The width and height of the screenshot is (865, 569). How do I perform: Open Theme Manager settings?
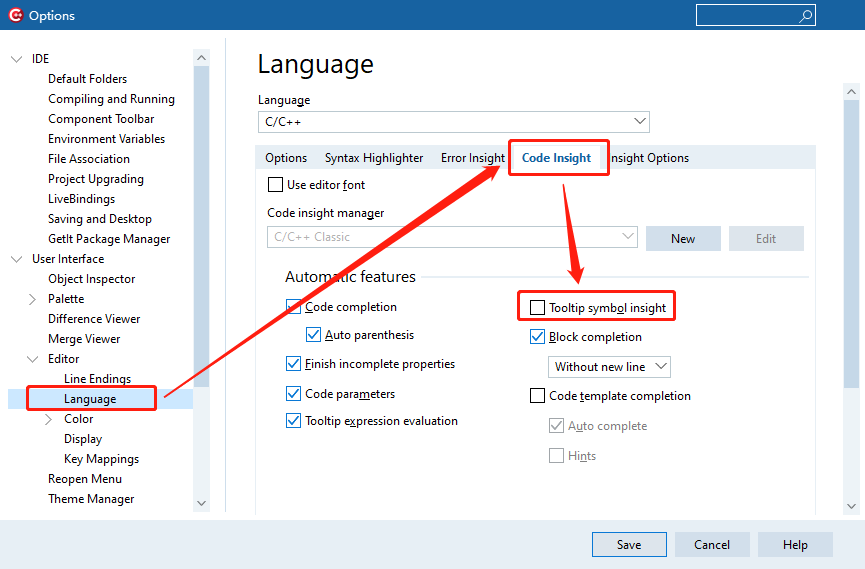(x=91, y=499)
